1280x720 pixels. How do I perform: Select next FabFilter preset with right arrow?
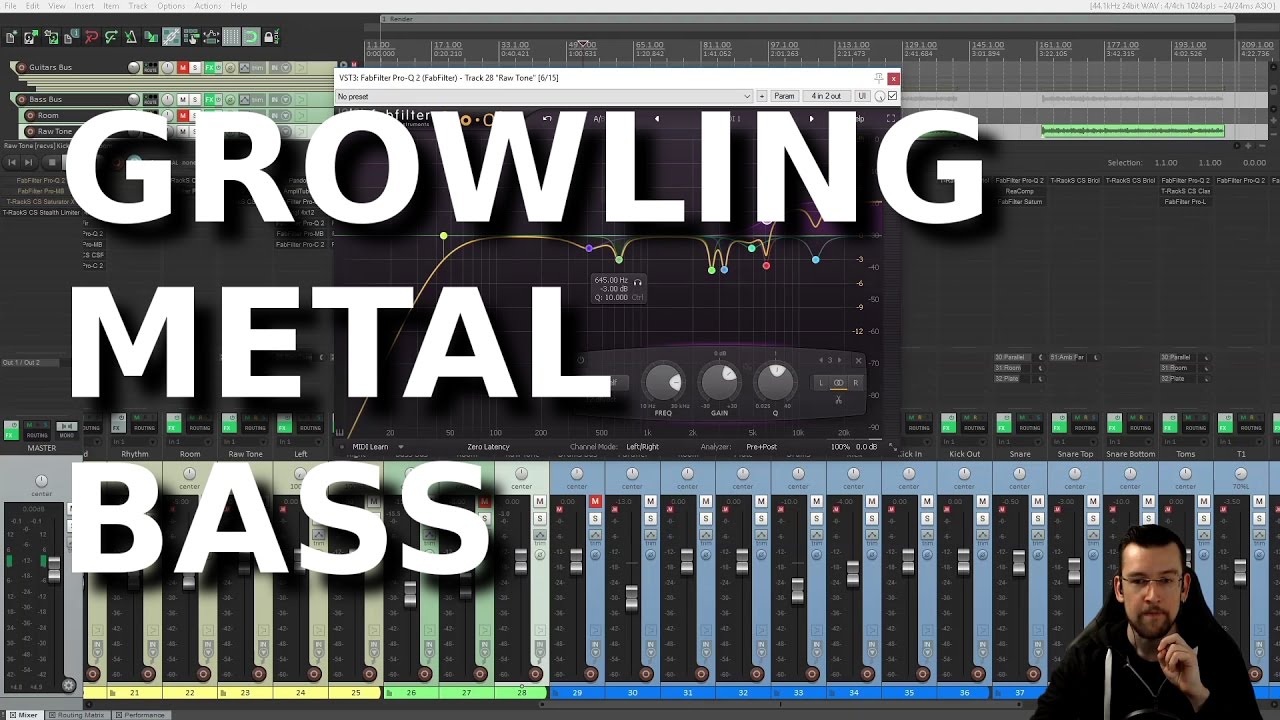pos(811,118)
